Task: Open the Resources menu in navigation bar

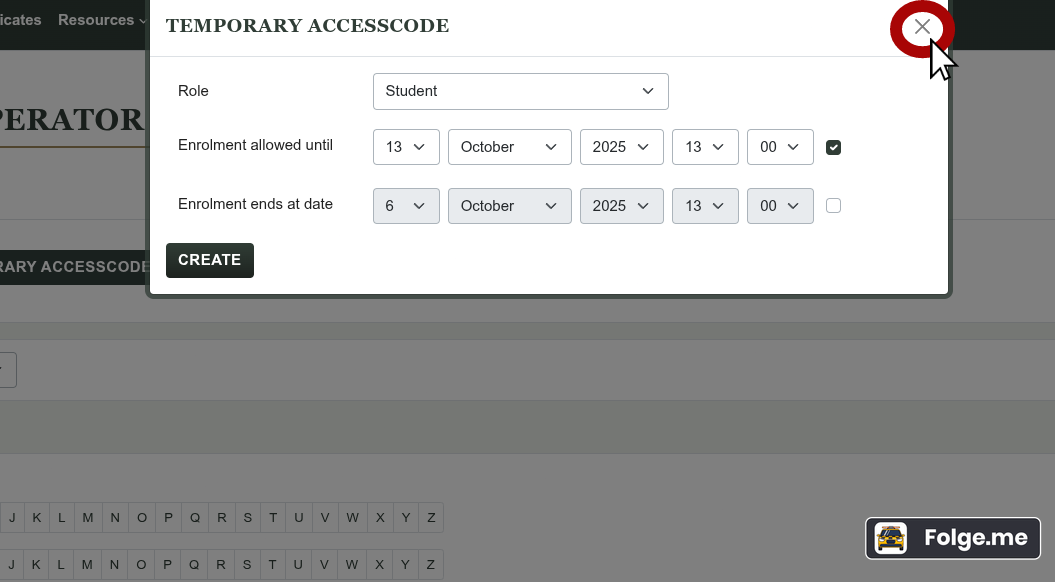Action: (x=101, y=20)
